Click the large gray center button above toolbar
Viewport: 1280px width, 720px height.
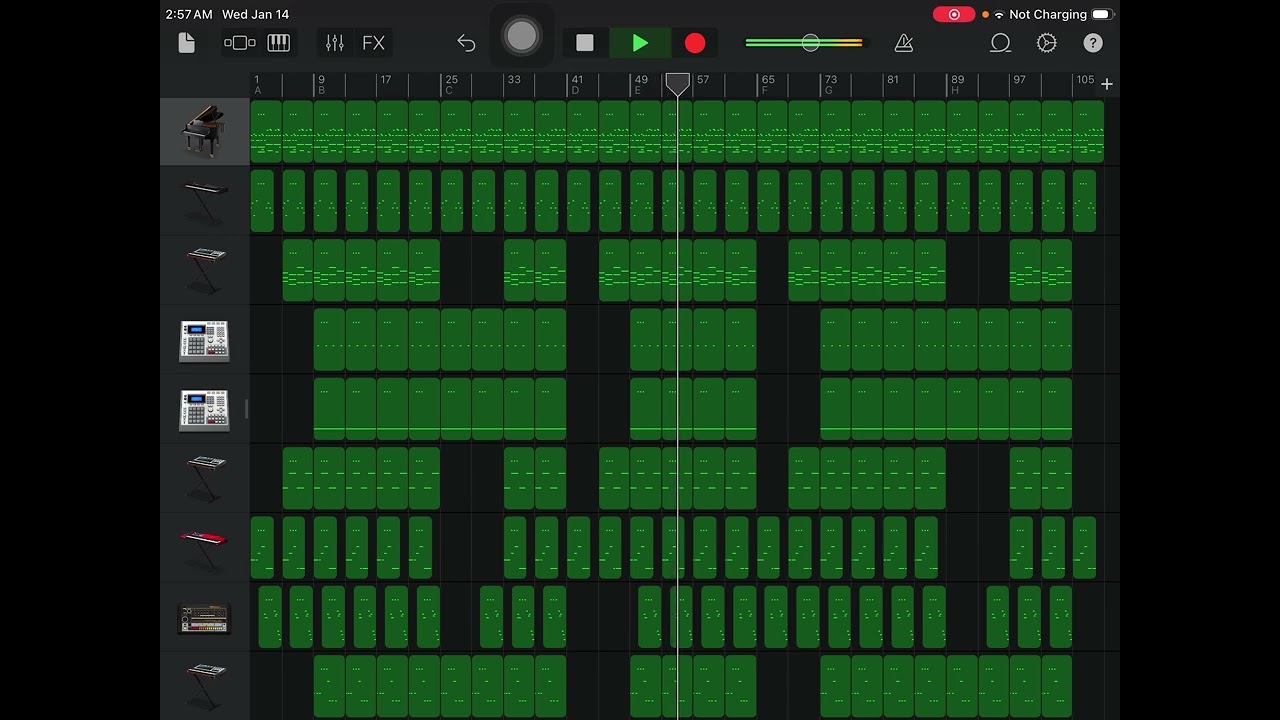click(x=521, y=37)
